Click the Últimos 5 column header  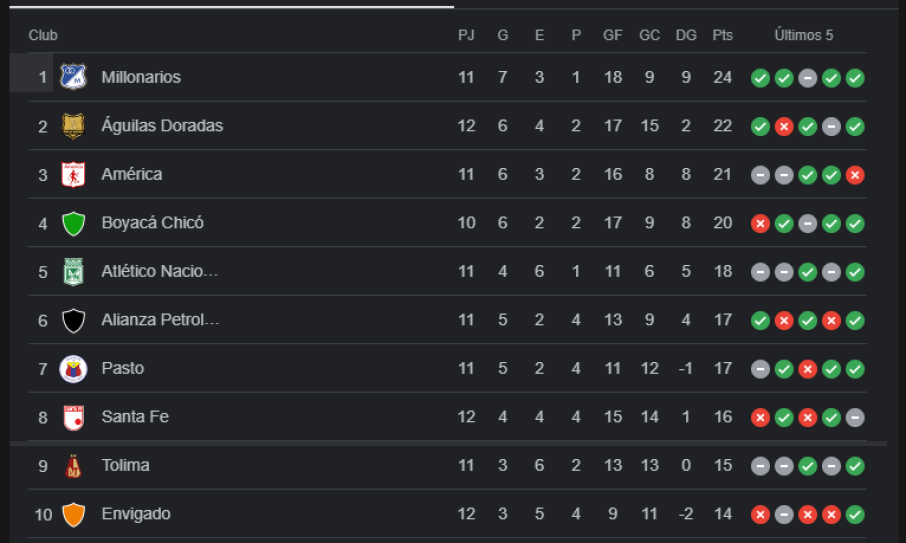coord(804,35)
